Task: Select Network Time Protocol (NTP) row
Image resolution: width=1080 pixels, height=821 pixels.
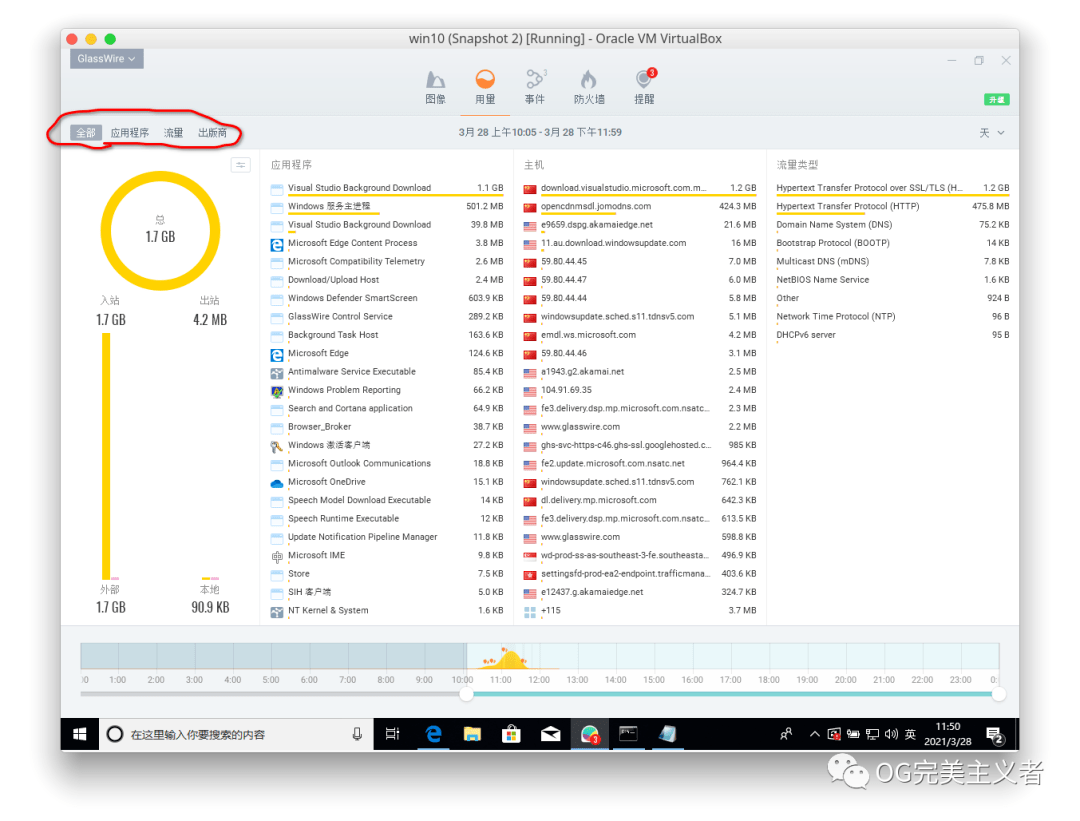Action: [893, 316]
